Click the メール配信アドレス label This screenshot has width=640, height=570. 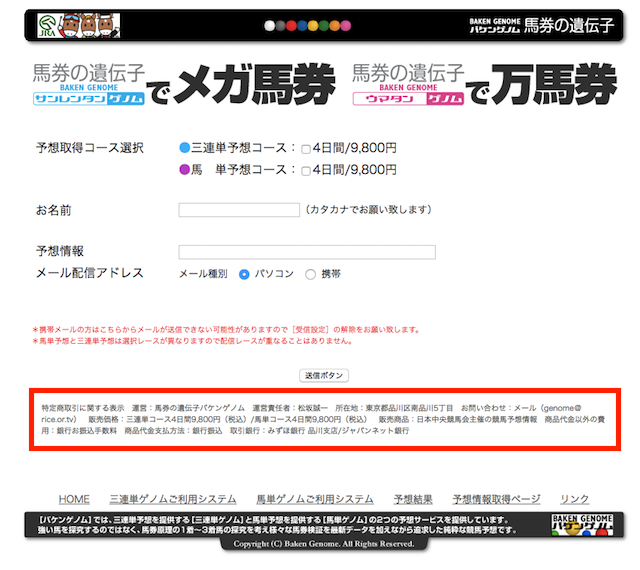click(90, 273)
